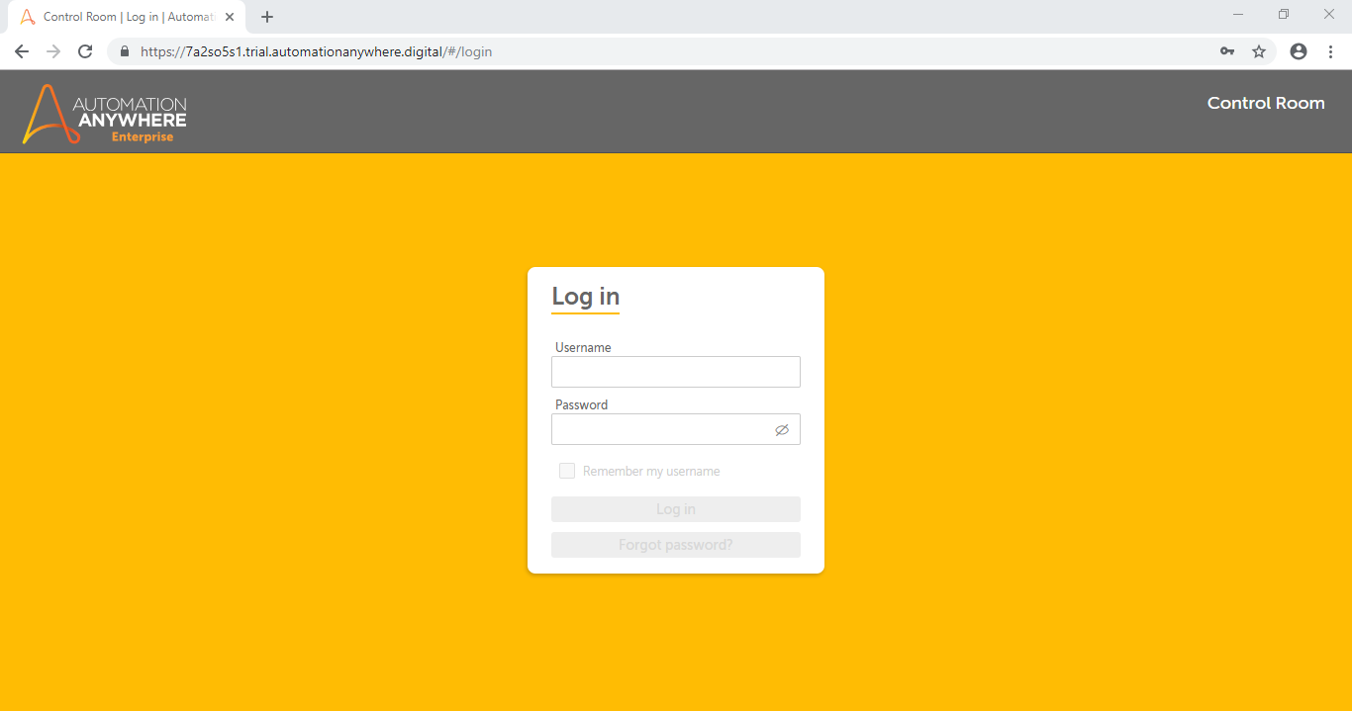This screenshot has width=1352, height=711.
Task: Reload the page with refresh icon
Action: click(x=85, y=52)
